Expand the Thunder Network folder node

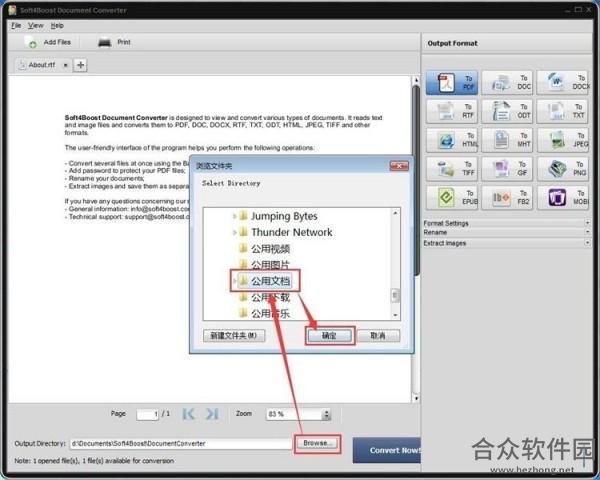[x=235, y=232]
